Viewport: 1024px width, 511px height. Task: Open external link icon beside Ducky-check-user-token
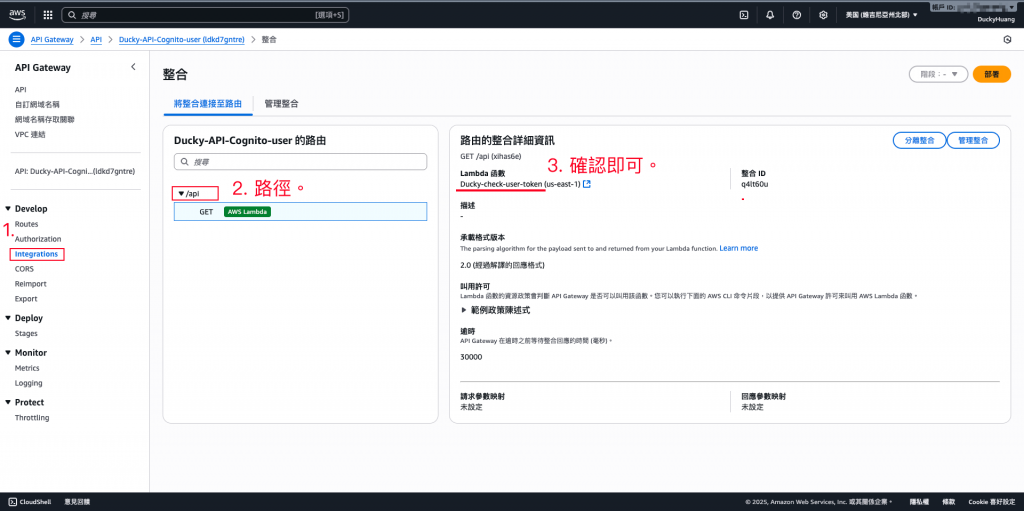tap(587, 184)
